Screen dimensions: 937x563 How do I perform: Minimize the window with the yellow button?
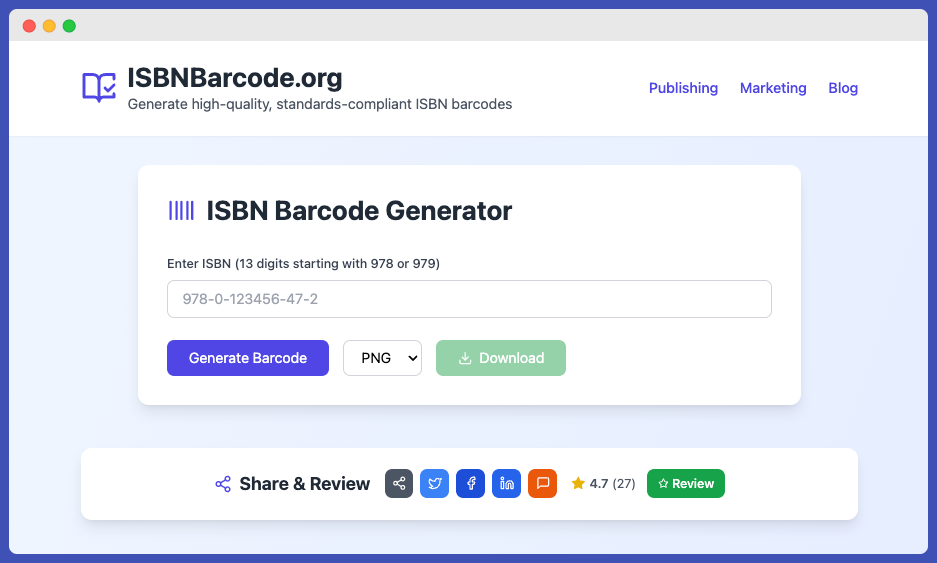pos(49,26)
